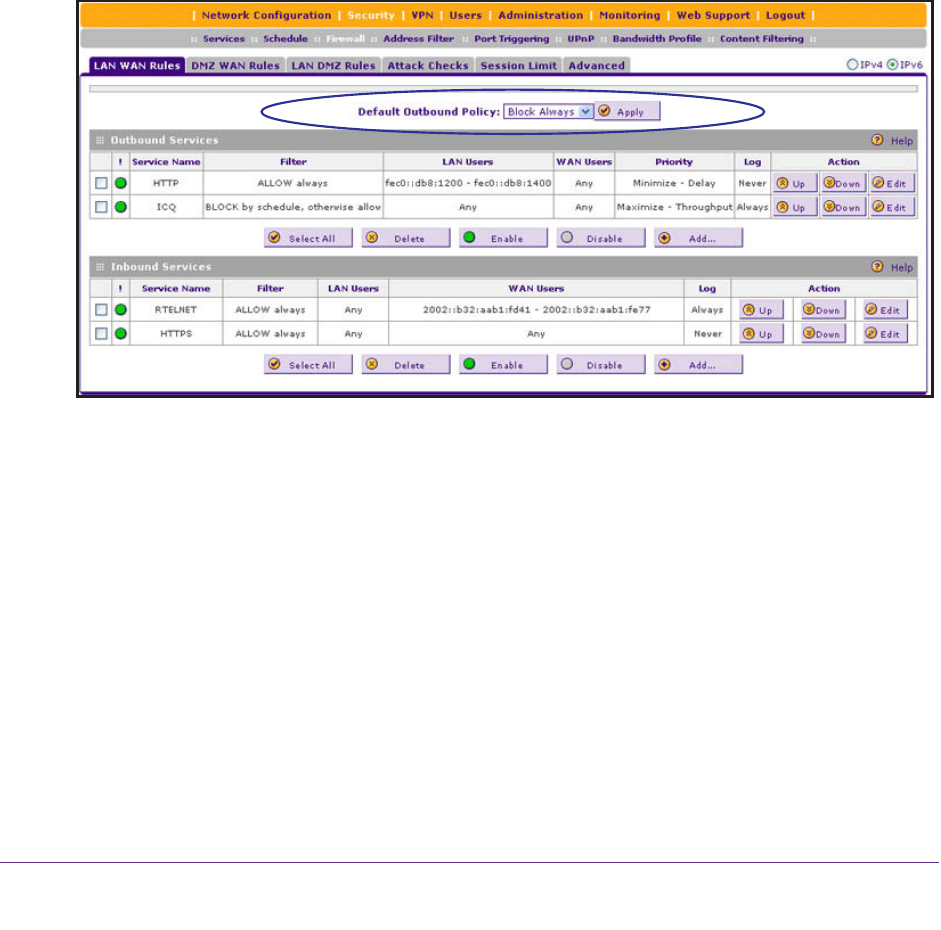
Task: Switch to LAN DMZ Rules tab
Action: [333, 65]
